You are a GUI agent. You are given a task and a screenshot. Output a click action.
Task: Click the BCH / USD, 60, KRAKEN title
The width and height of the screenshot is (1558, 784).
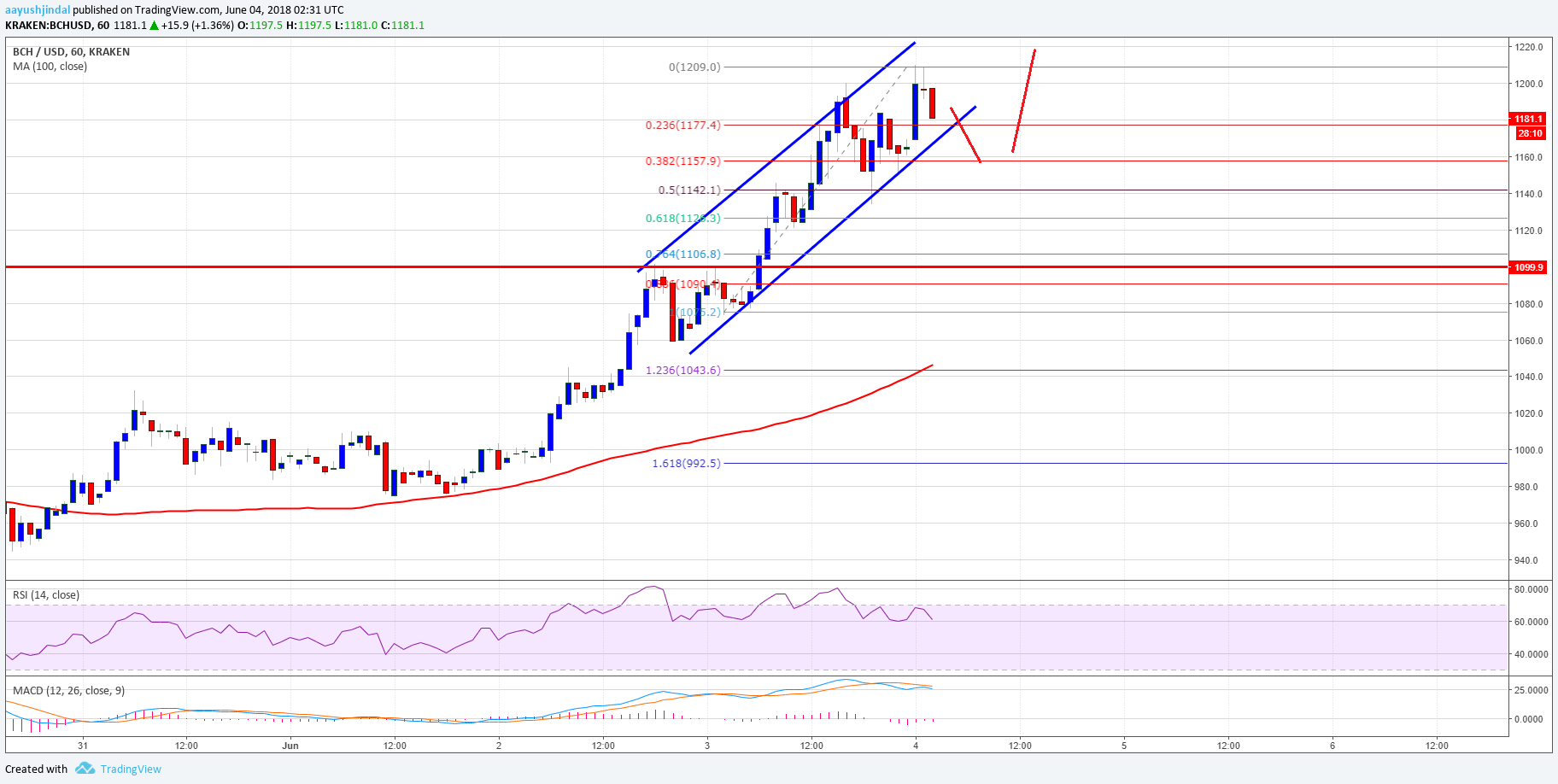coord(72,51)
